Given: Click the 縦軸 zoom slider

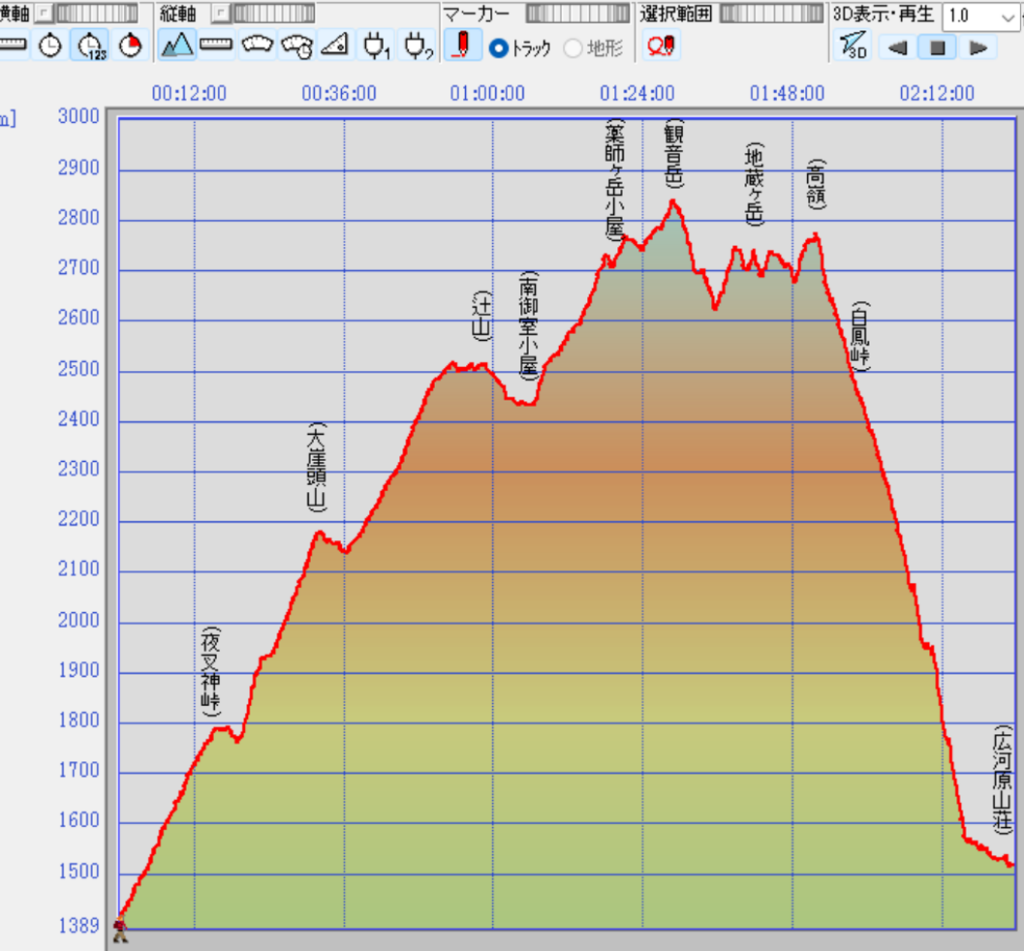Looking at the screenshot, I should tap(274, 12).
